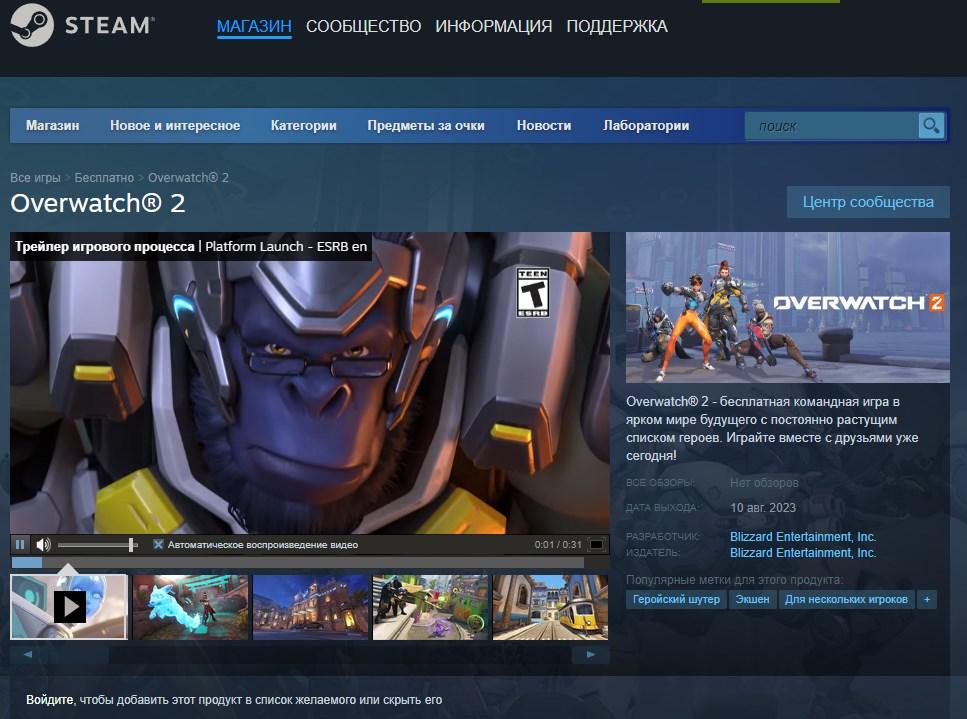Select the Геройский шутер tag
967x719 pixels.
(x=676, y=599)
